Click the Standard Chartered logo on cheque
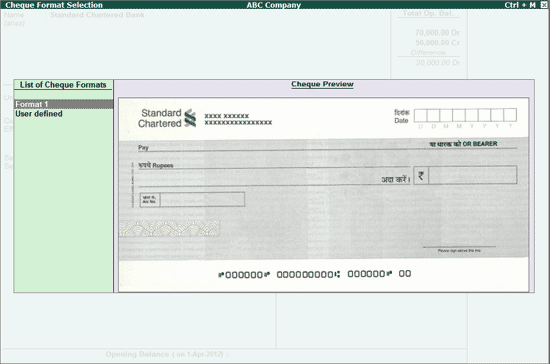Image resolution: width=550 pixels, height=364 pixels. point(167,118)
